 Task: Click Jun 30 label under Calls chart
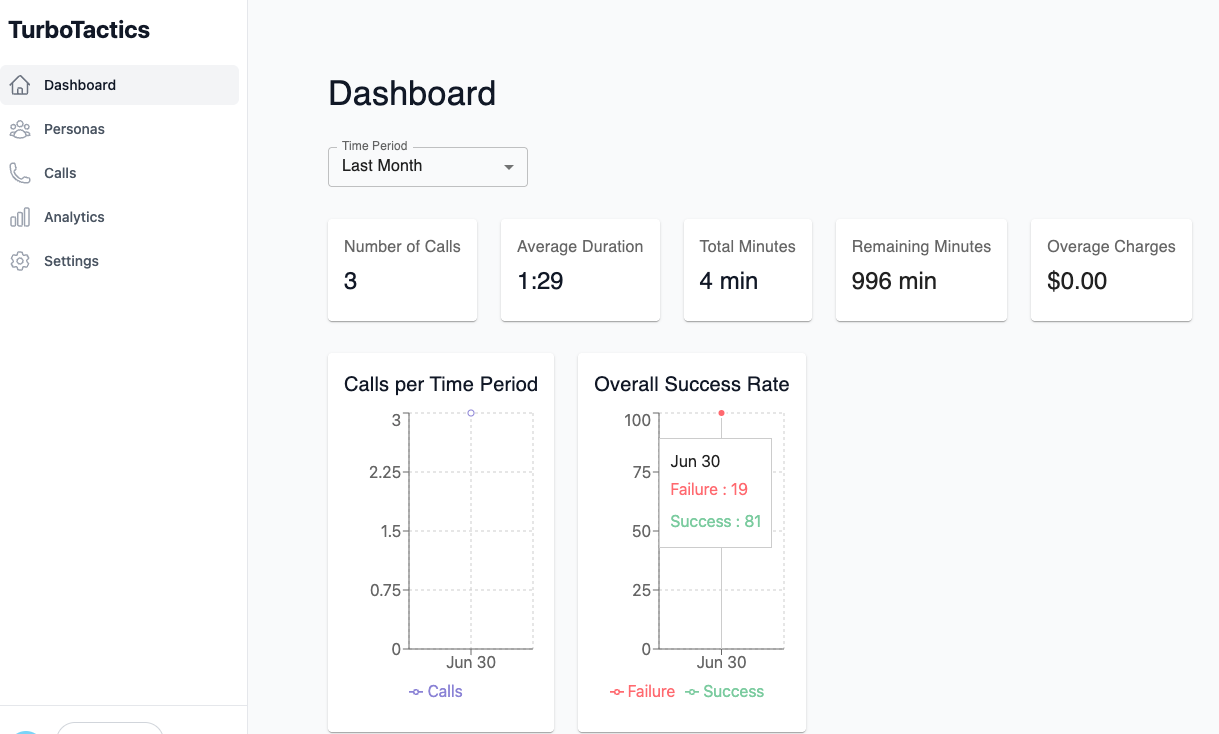(471, 662)
